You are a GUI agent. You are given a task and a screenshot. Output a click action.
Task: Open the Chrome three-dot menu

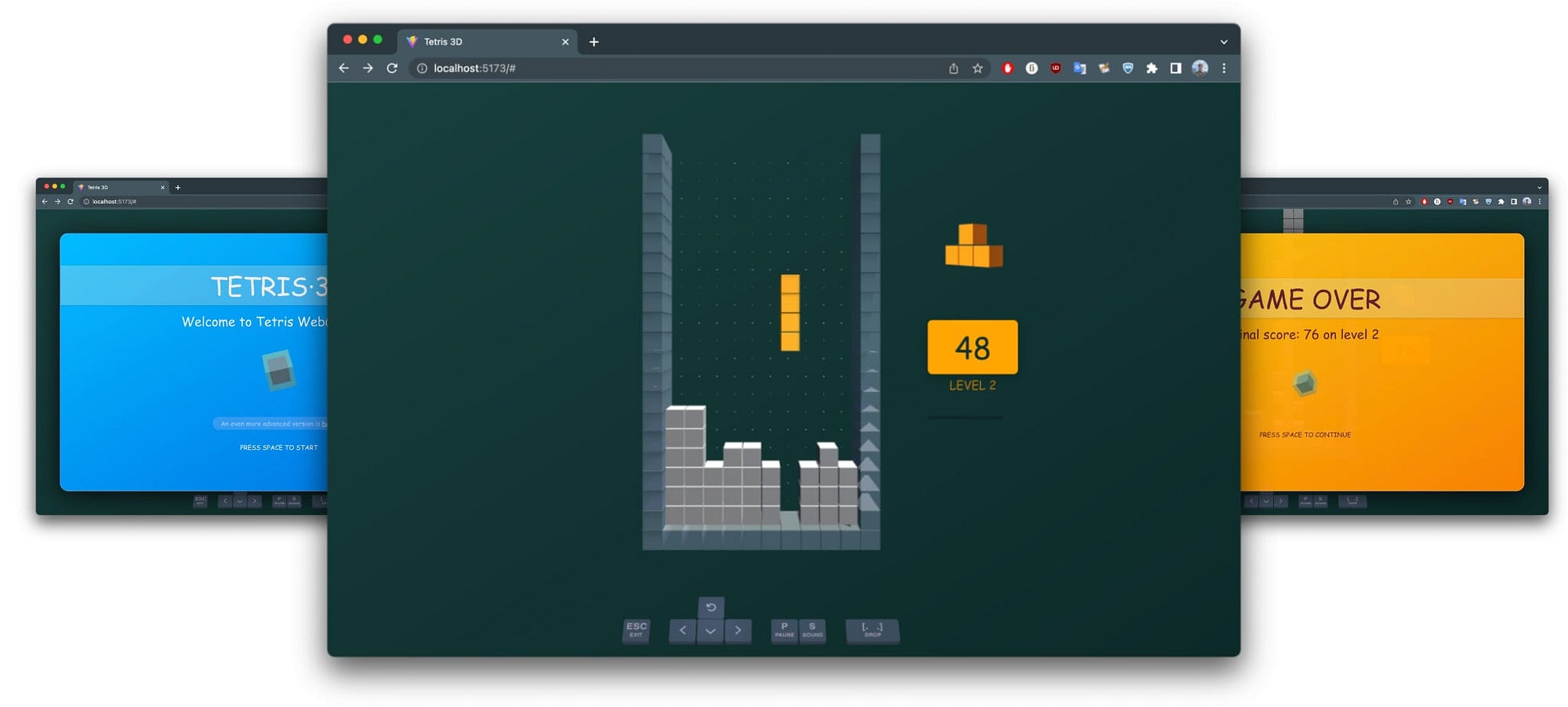[x=1225, y=68]
